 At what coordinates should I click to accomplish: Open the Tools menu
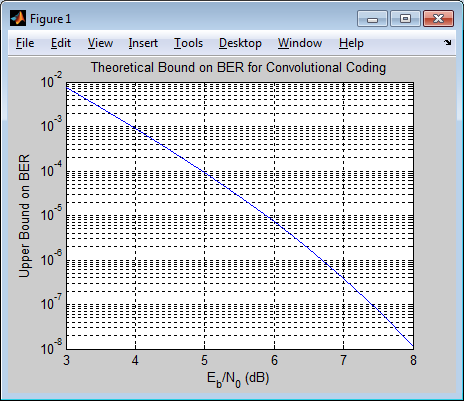pos(188,43)
